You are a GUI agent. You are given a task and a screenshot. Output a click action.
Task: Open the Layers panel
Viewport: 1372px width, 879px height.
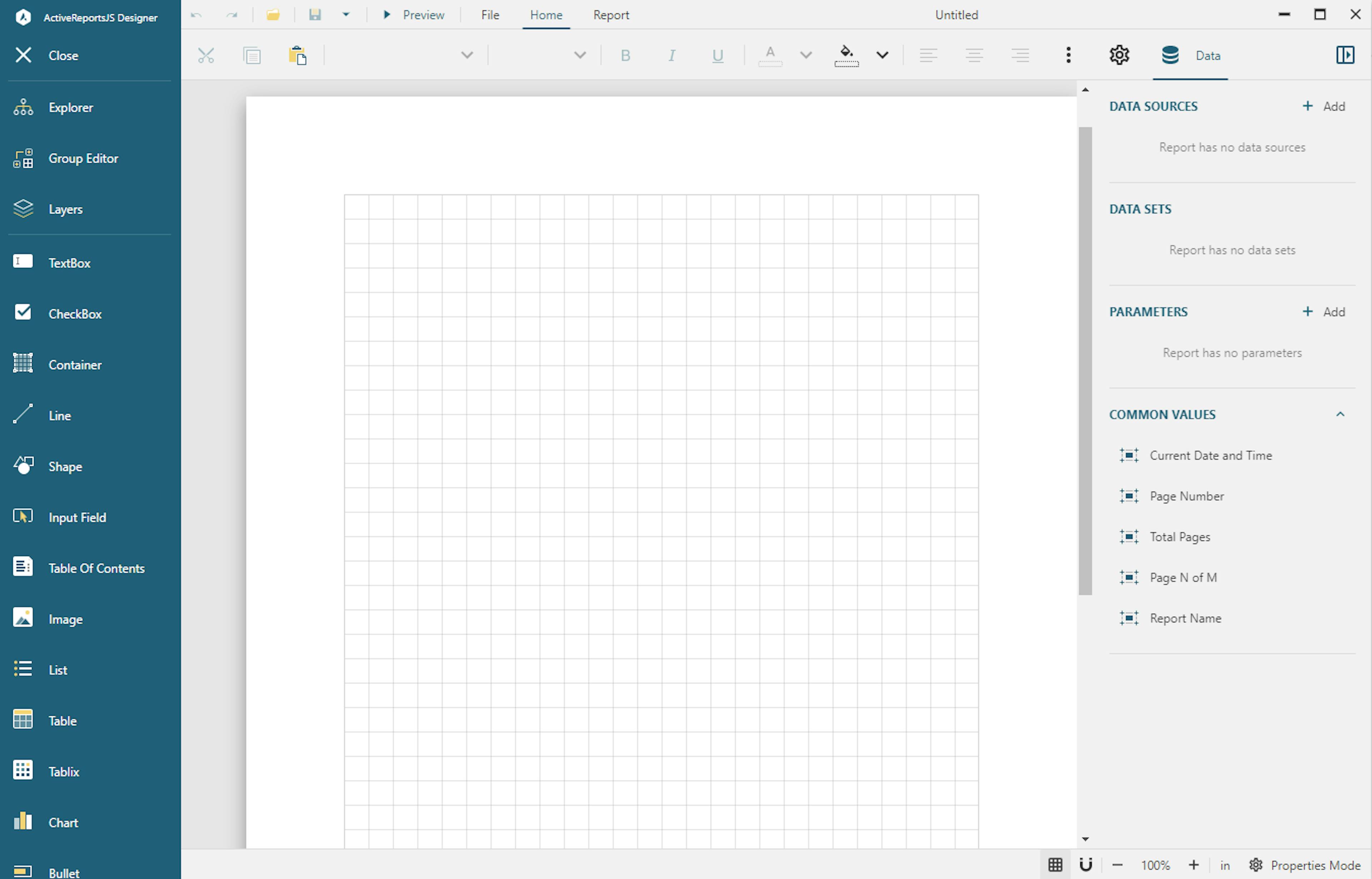pos(65,209)
